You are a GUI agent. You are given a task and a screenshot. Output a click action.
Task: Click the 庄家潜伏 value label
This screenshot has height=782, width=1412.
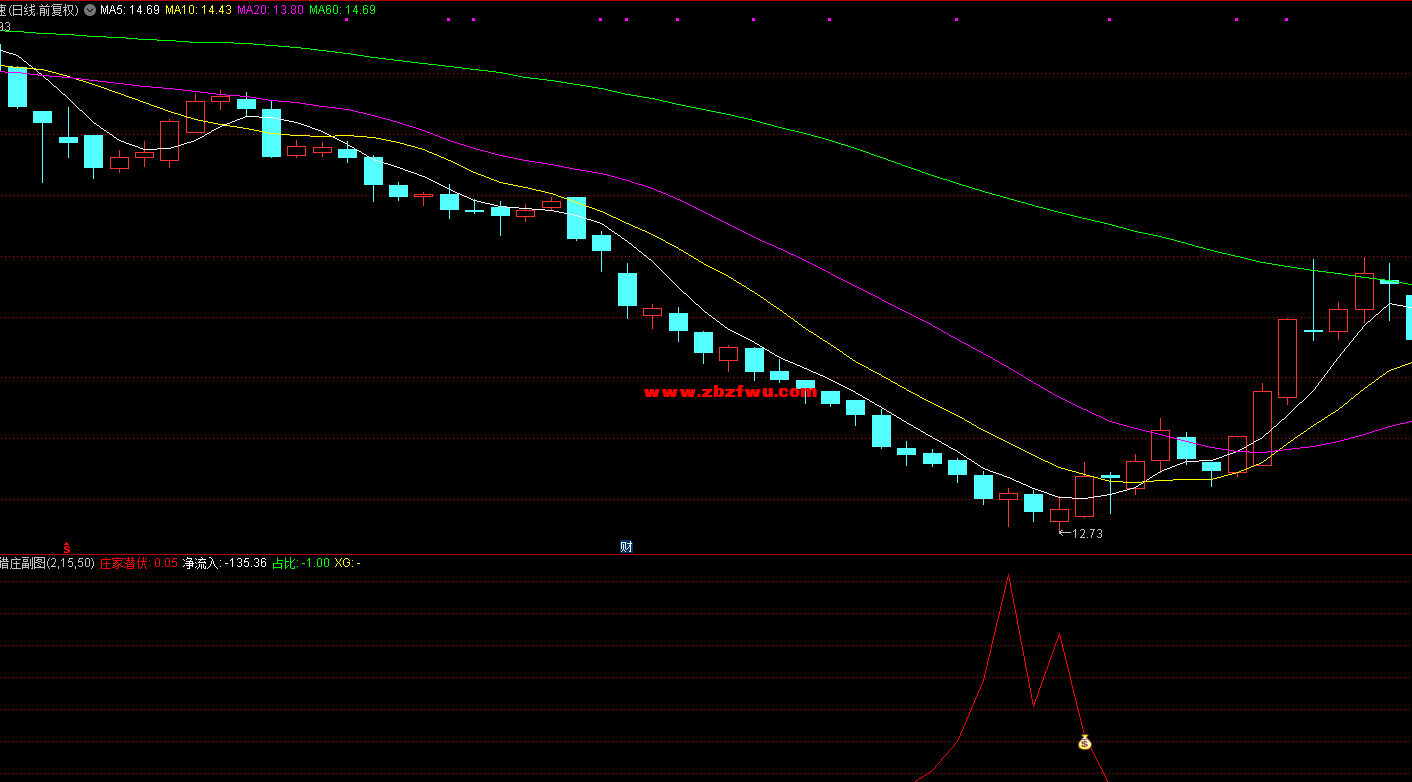click(139, 563)
